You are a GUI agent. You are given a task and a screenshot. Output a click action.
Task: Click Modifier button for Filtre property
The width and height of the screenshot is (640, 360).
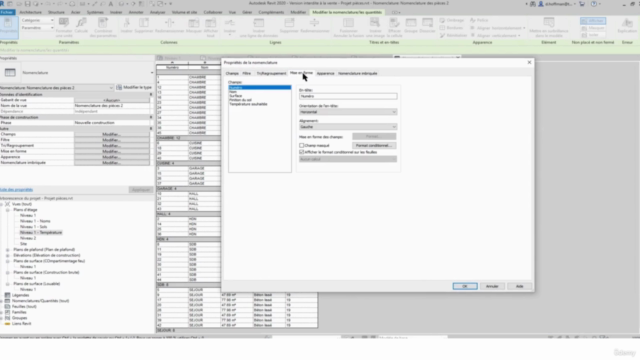111,140
